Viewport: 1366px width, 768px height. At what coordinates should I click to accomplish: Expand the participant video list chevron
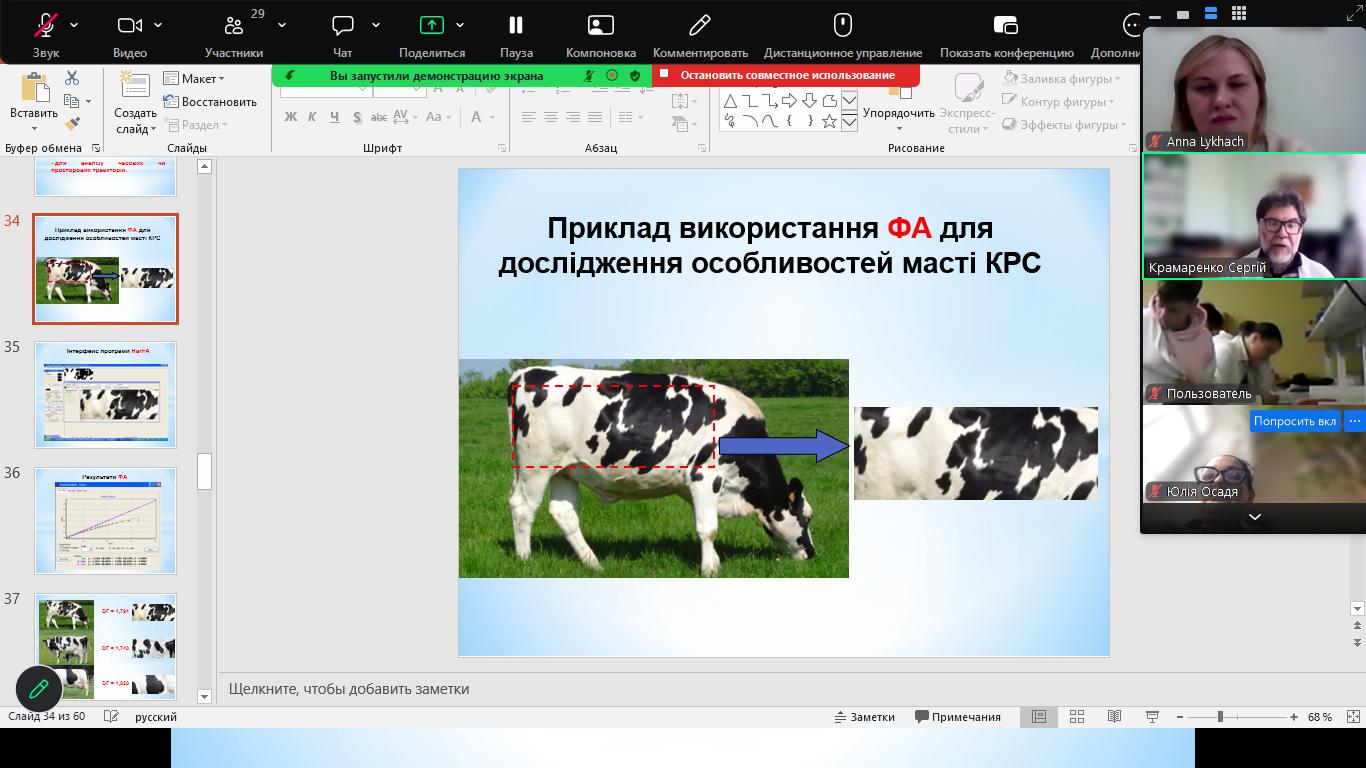[x=1254, y=517]
